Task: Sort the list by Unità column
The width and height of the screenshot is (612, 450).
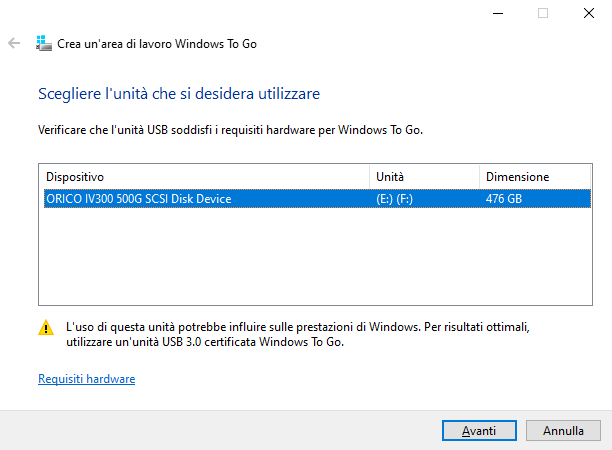Action: coord(424,176)
